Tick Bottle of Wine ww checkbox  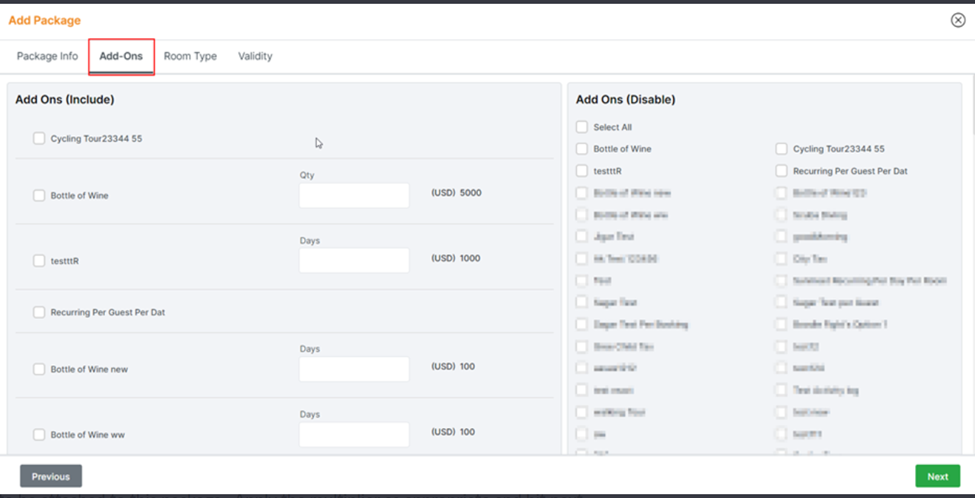(x=39, y=435)
